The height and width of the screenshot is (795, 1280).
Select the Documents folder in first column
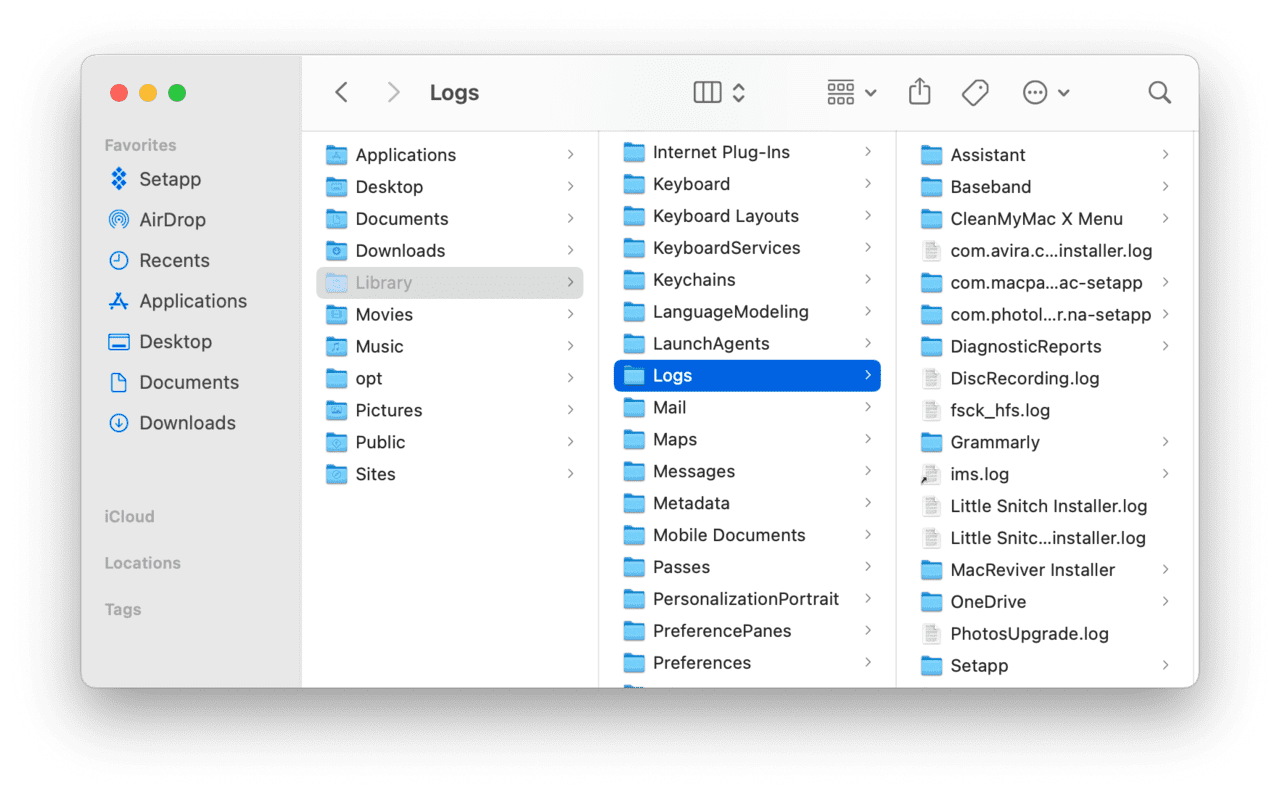(450, 219)
